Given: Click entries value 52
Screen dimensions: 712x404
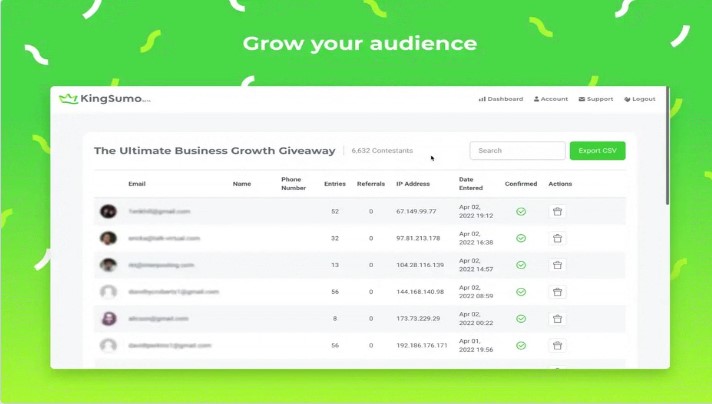Looking at the screenshot, I should 335,212.
